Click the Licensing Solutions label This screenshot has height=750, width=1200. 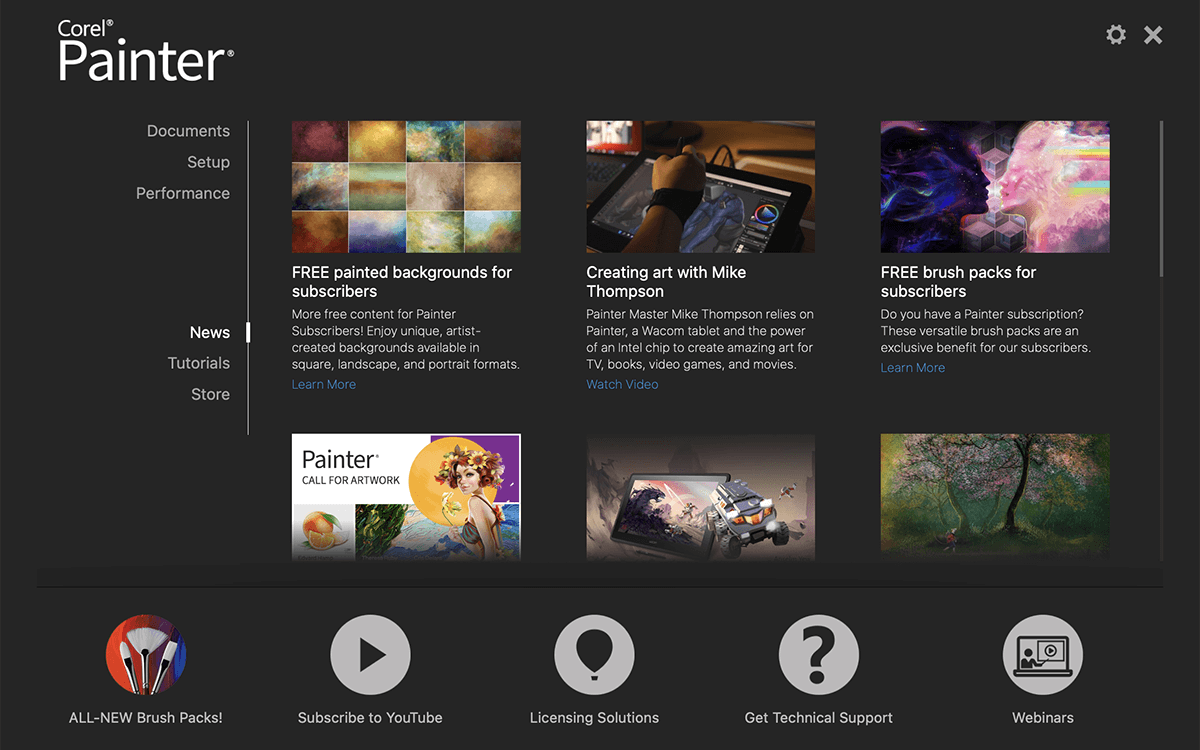click(594, 717)
